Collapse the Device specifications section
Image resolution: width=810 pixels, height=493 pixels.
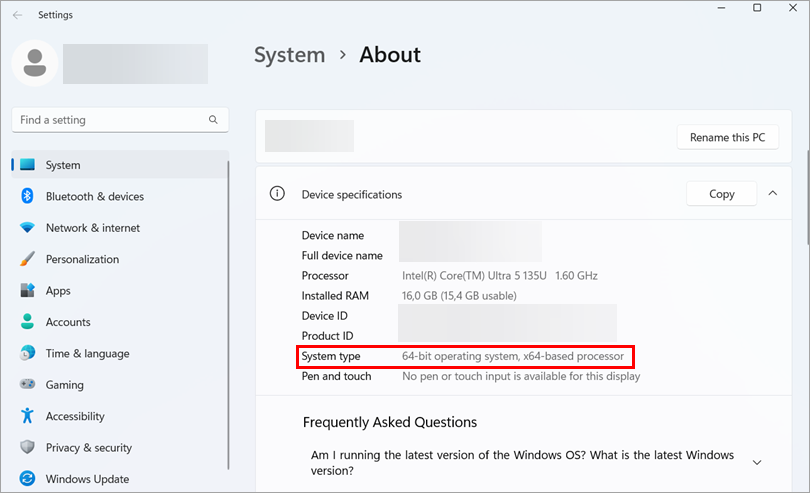(x=772, y=194)
